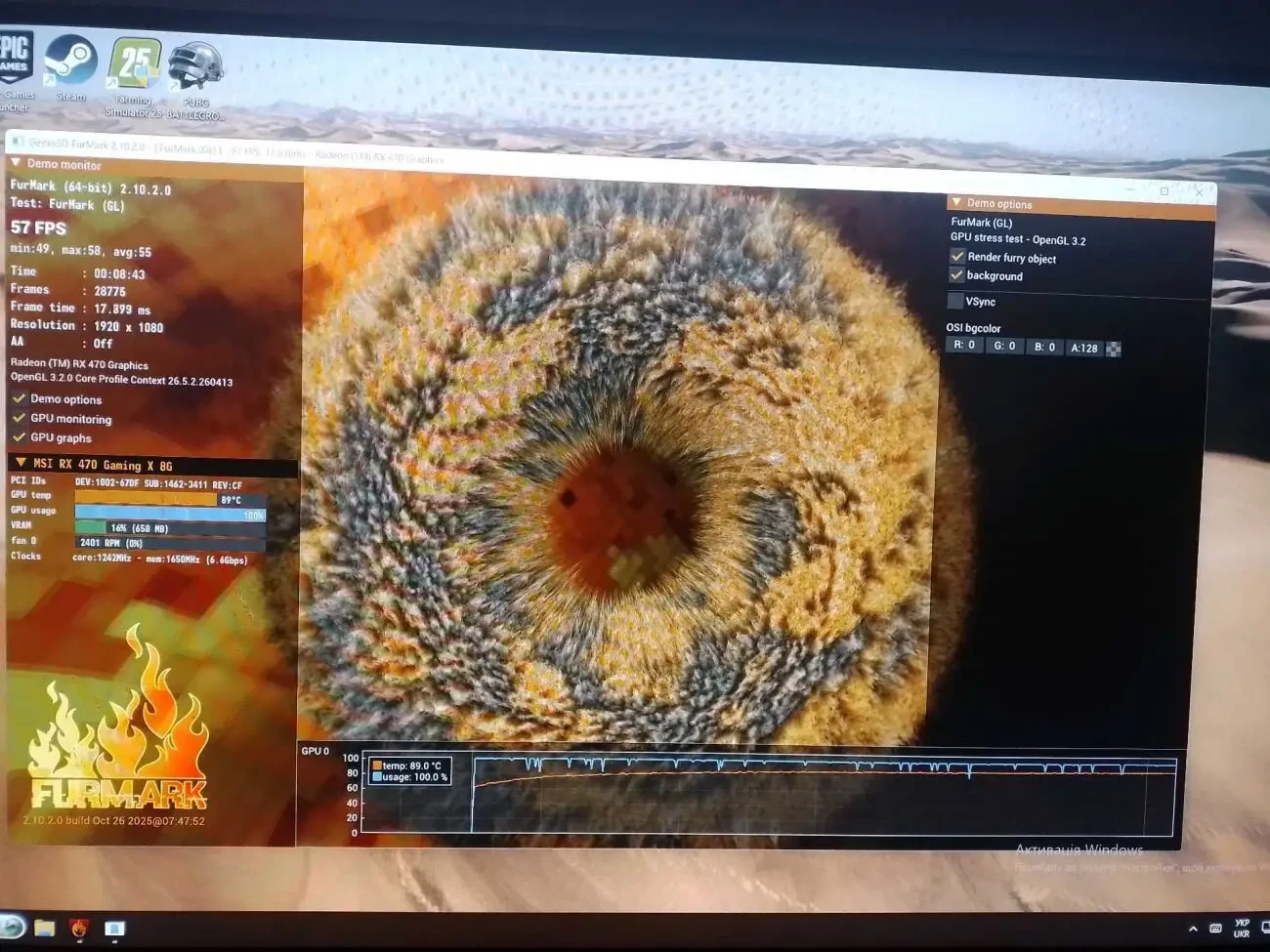The width and height of the screenshot is (1270, 952).
Task: Close the FurMark window
Action: [x=1199, y=193]
